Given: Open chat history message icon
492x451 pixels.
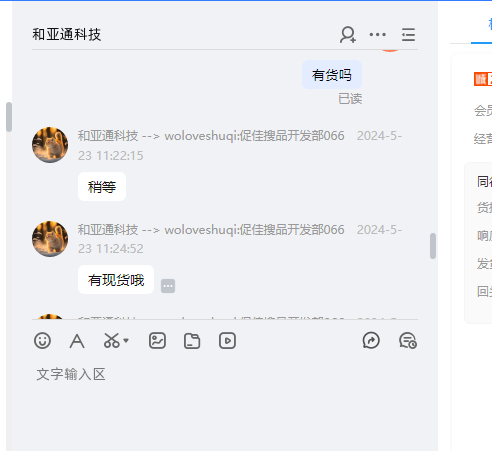Looking at the screenshot, I should (408, 341).
